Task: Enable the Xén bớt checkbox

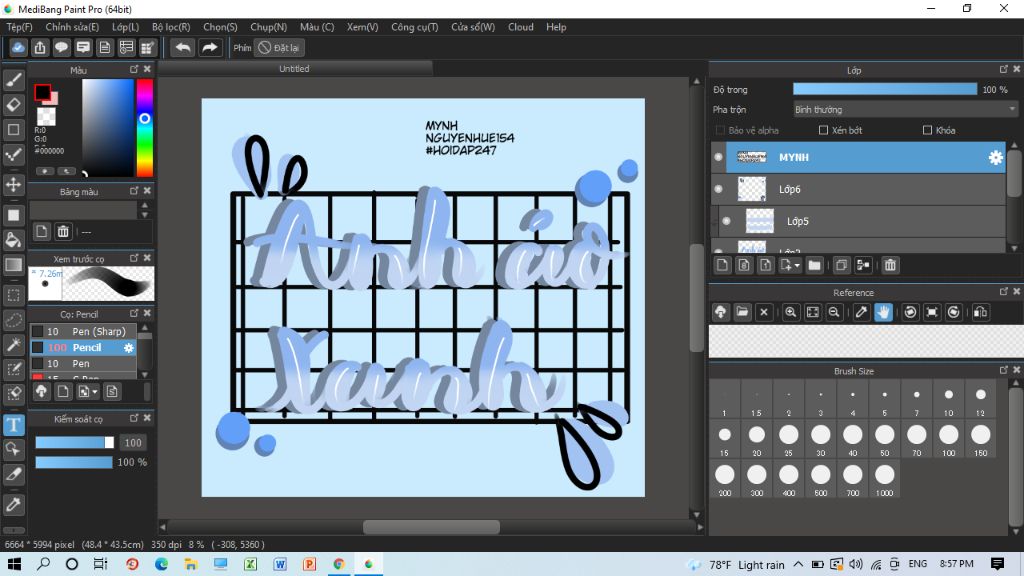Action: click(x=824, y=130)
